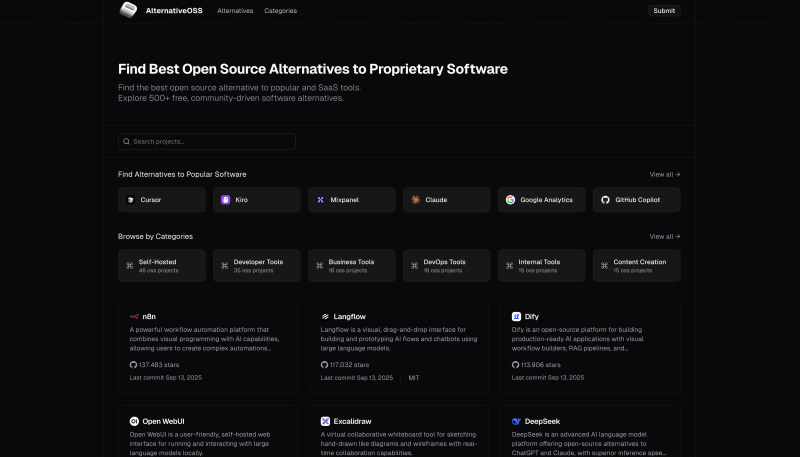Viewport: 800px width, 457px height.
Task: Click the AlternativeOSS logo icon
Action: click(x=128, y=10)
